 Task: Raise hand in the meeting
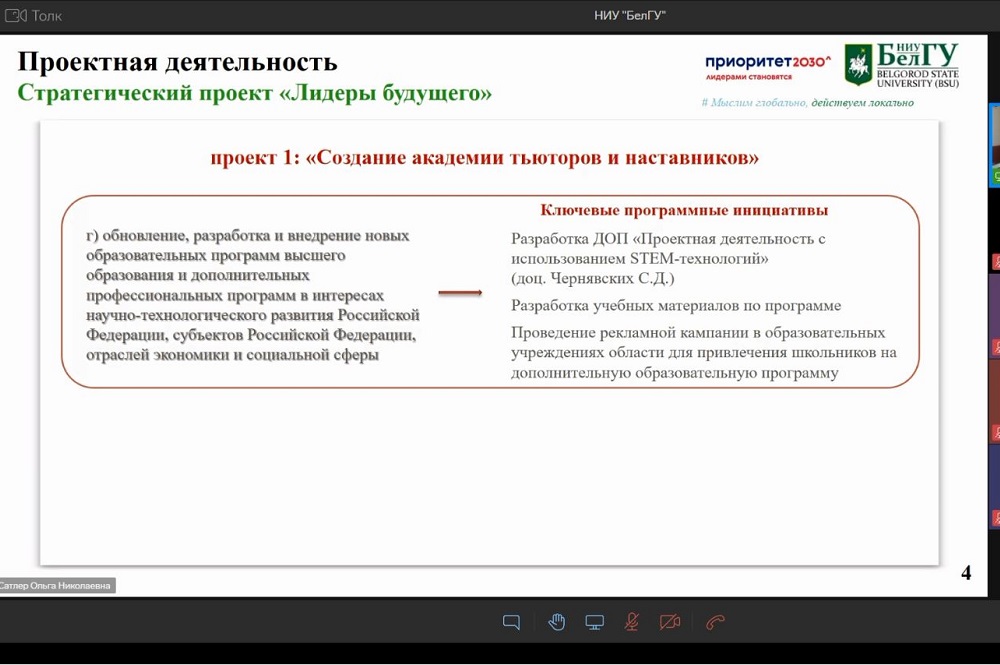pyautogui.click(x=556, y=622)
